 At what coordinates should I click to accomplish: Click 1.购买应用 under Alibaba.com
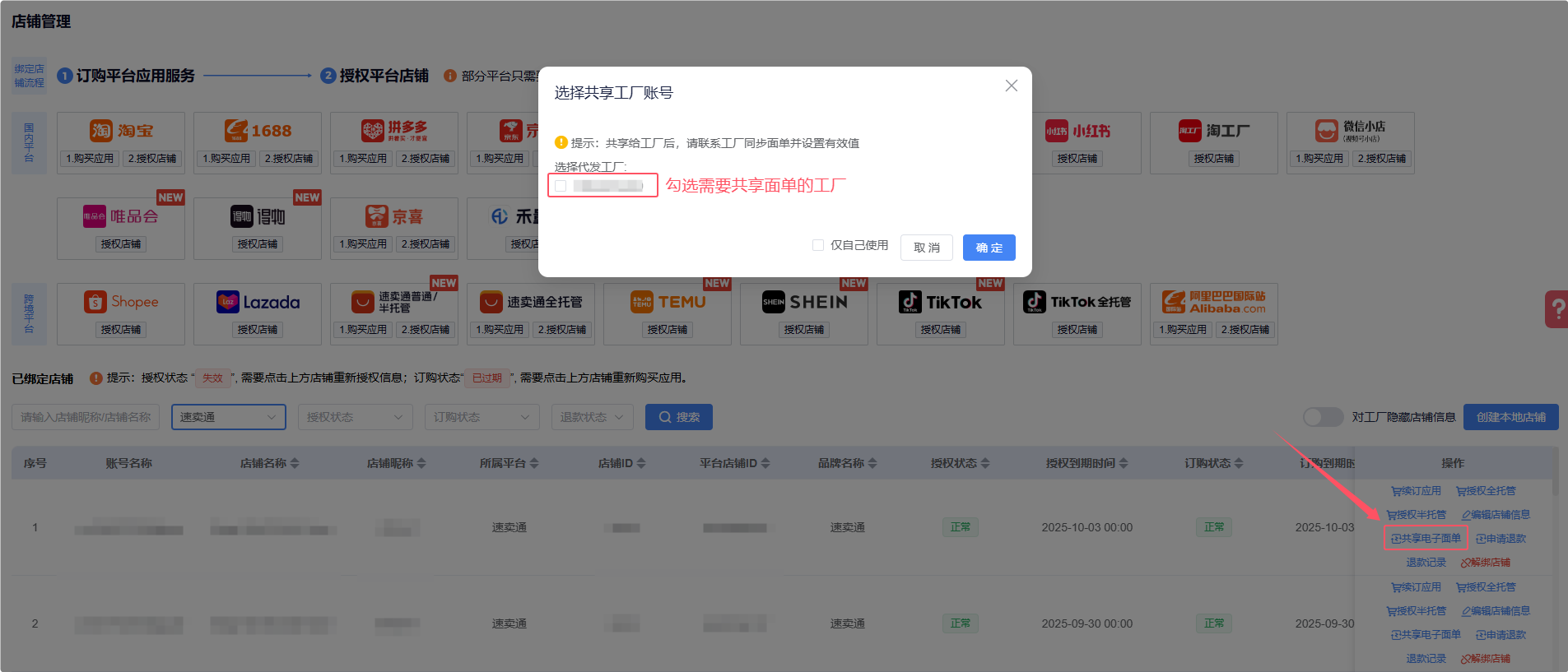click(1183, 330)
